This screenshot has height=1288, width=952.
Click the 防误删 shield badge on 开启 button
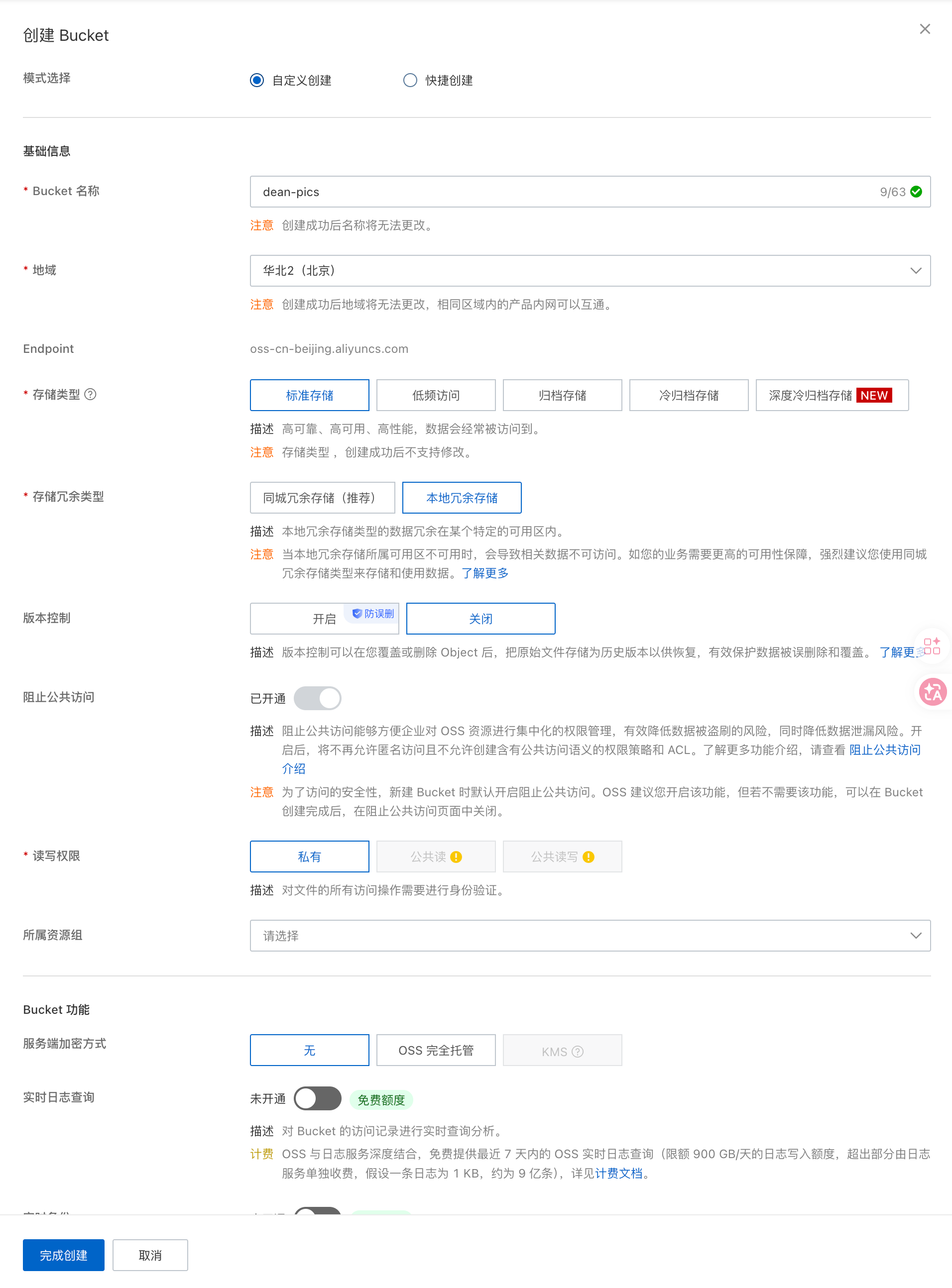click(370, 614)
